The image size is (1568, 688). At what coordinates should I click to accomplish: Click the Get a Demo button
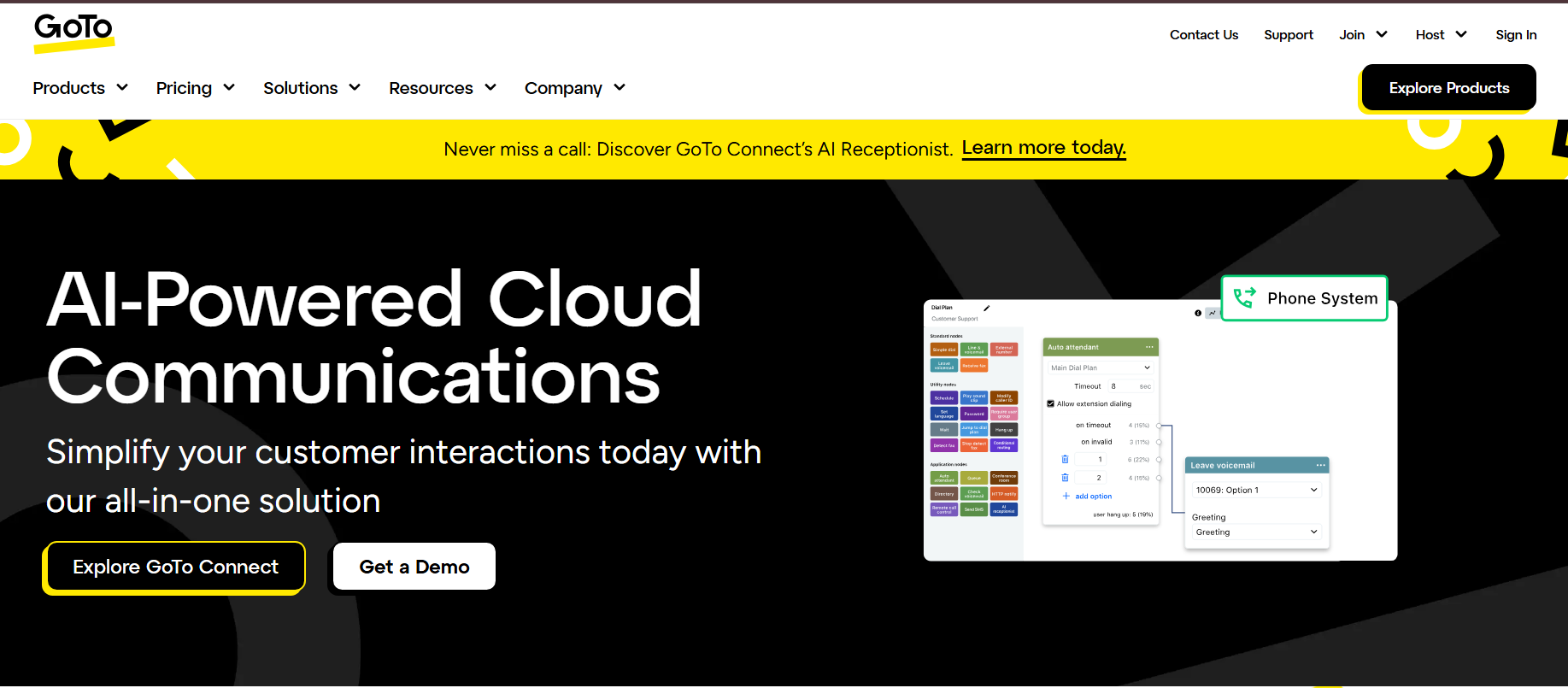[414, 567]
